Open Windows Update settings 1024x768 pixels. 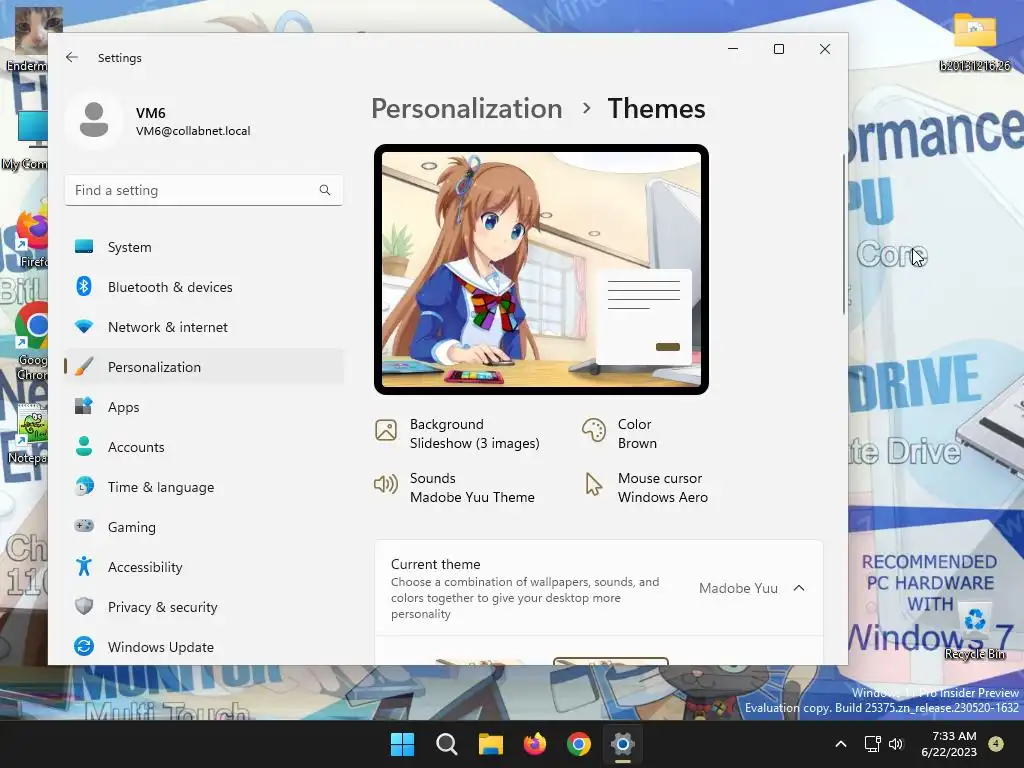point(204,647)
